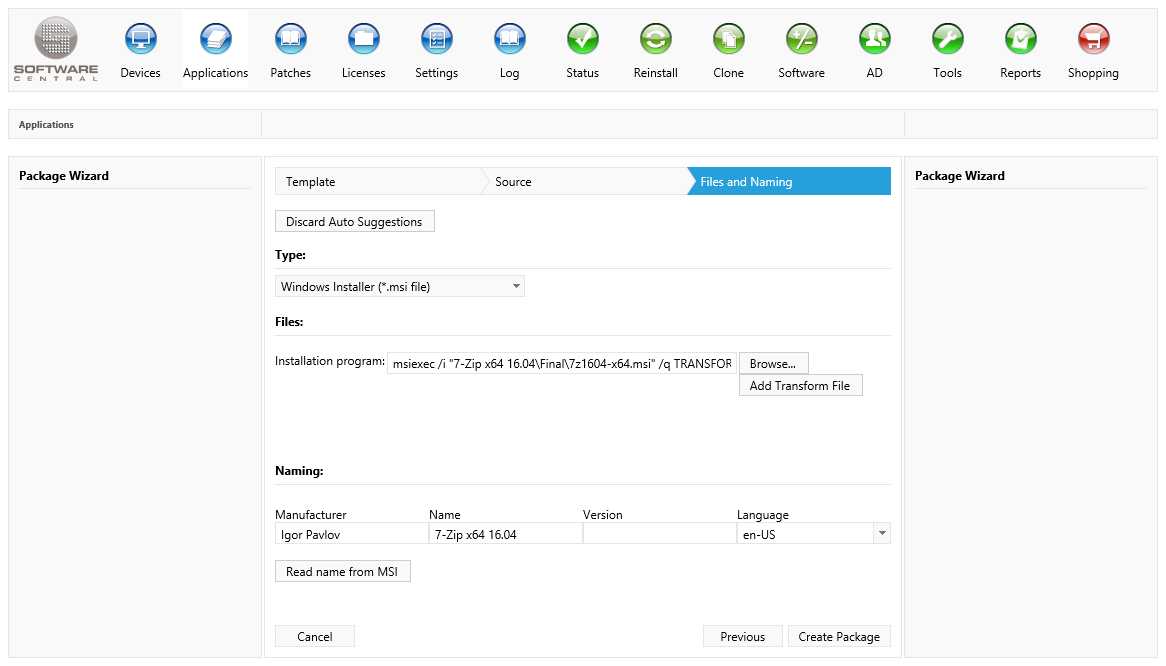1166x666 pixels.
Task: Select the Reinstall icon
Action: point(655,40)
